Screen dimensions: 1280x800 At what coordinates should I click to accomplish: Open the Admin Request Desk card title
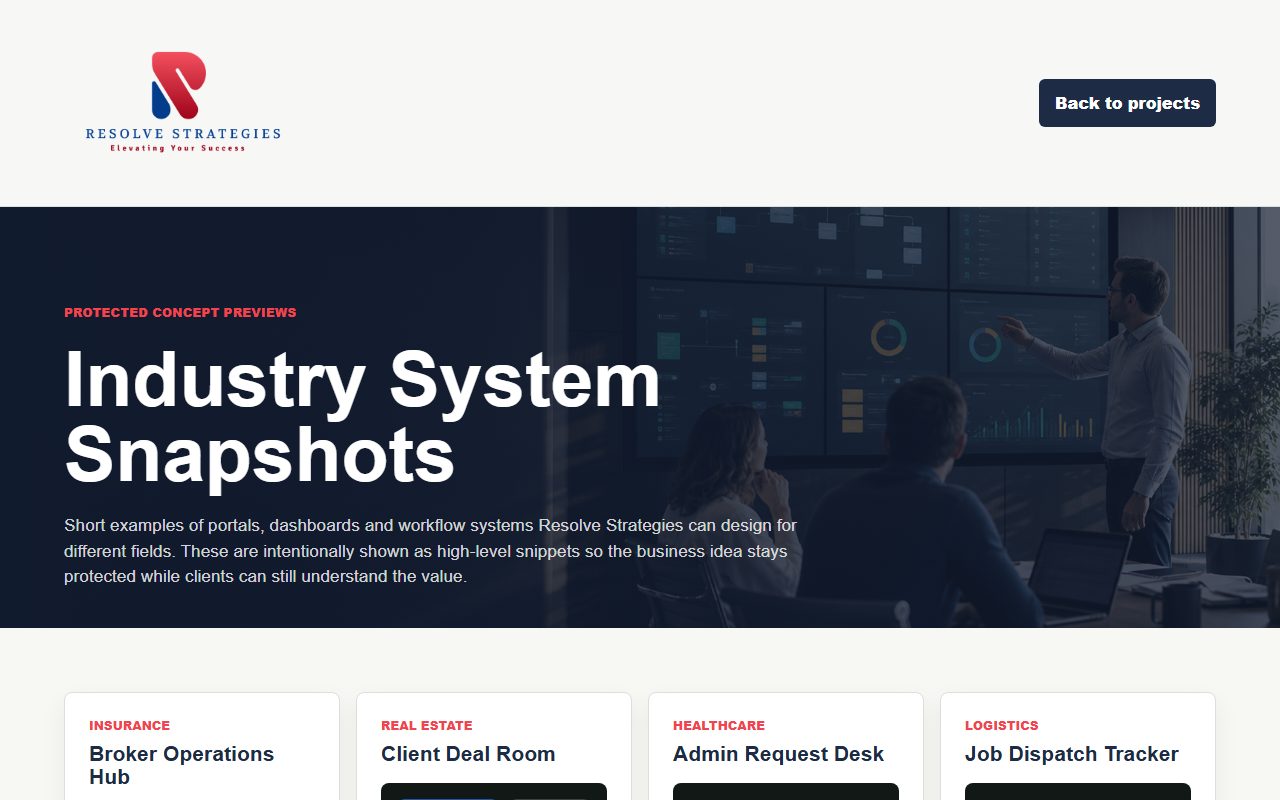(778, 754)
